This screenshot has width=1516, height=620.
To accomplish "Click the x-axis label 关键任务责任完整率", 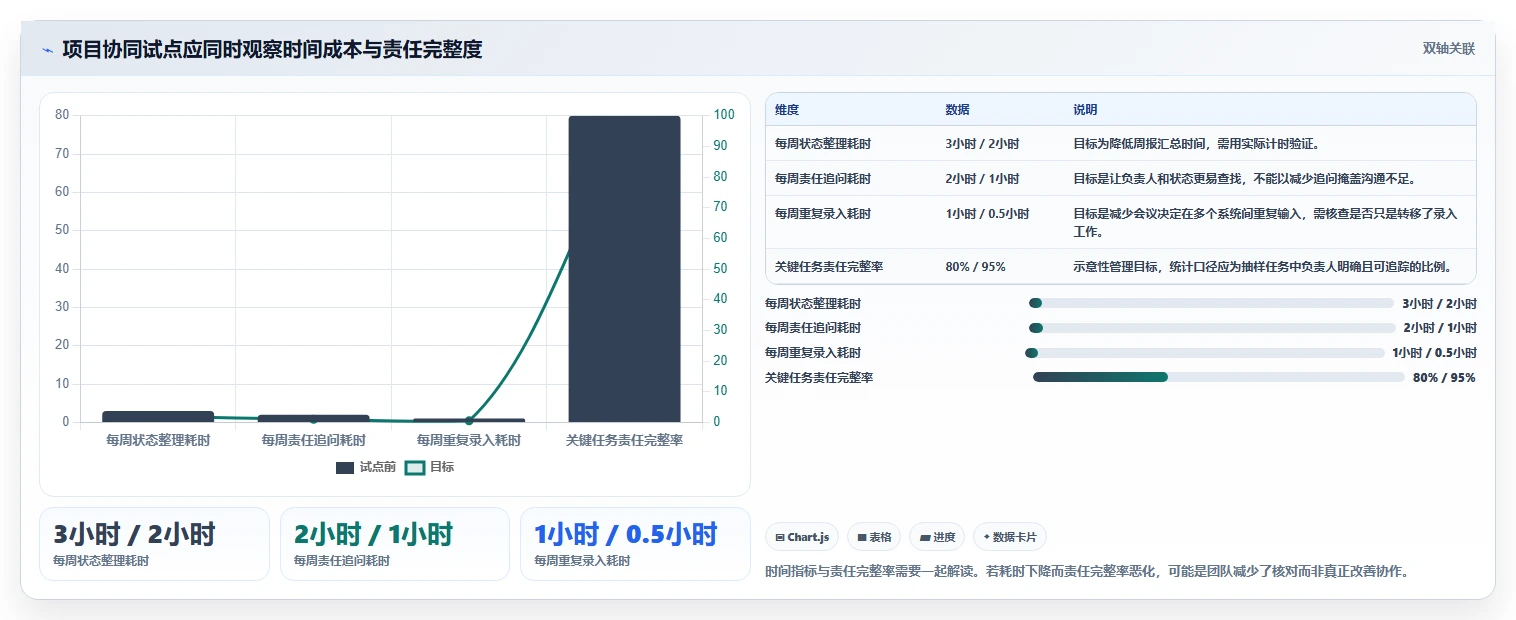I will click(624, 440).
